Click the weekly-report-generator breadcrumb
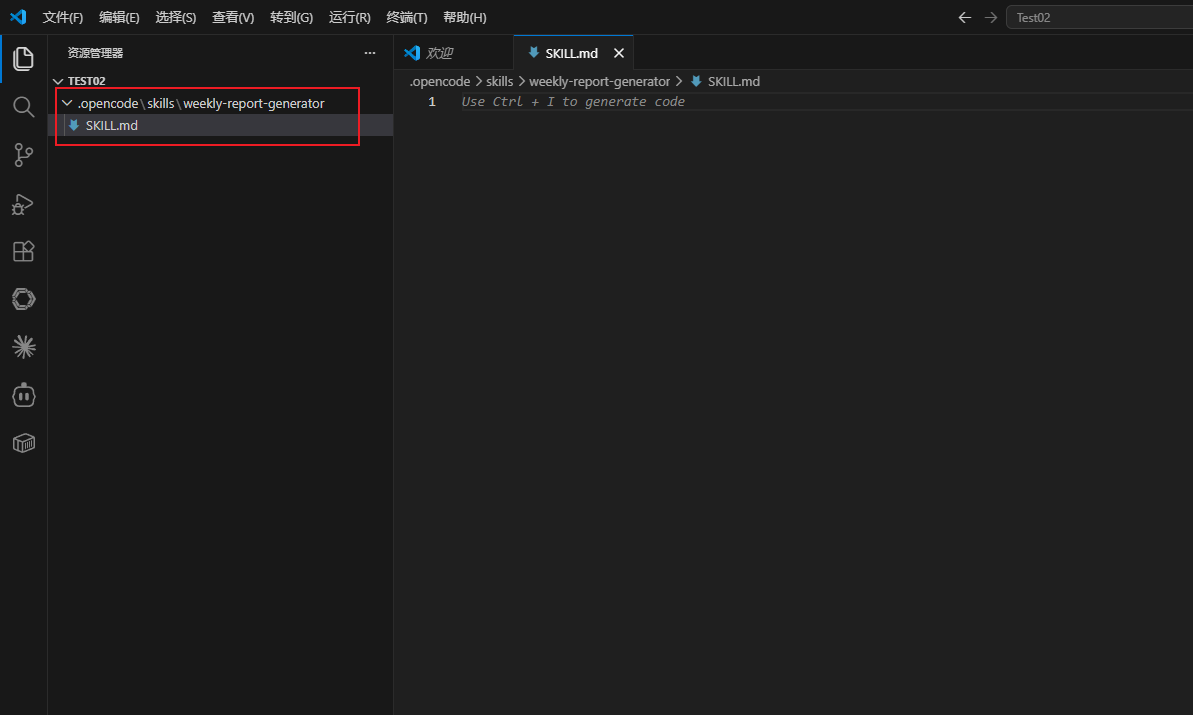This screenshot has width=1193, height=715. [x=600, y=81]
